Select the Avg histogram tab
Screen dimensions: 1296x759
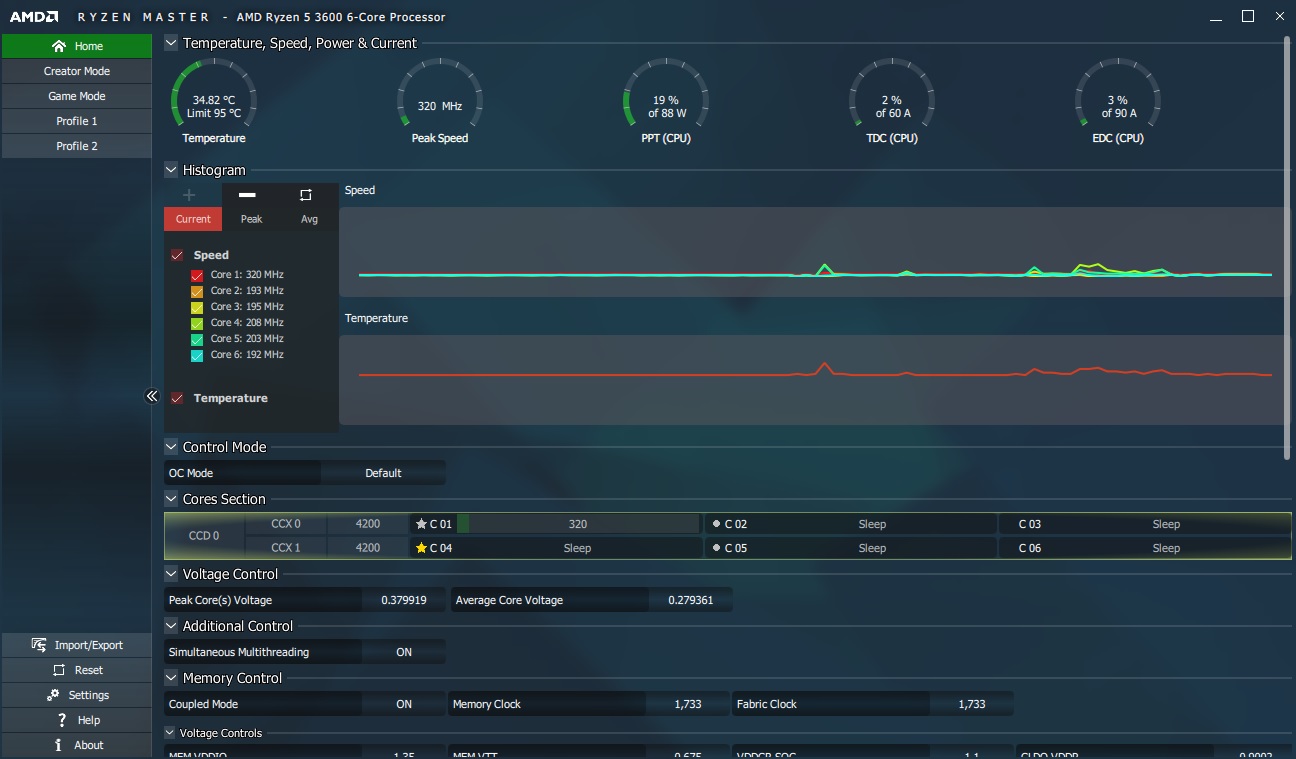(309, 219)
